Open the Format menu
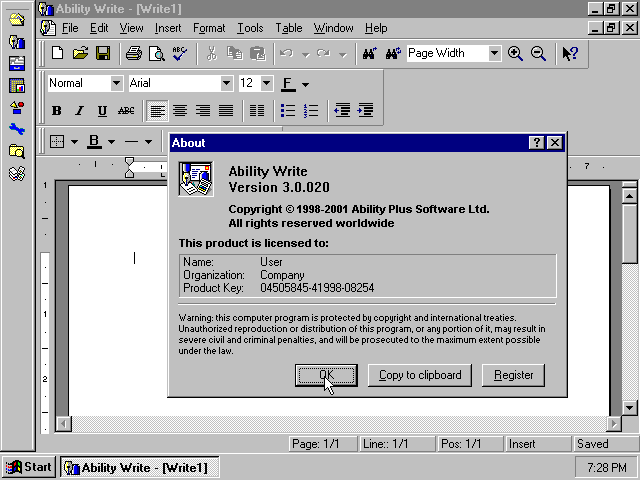 pyautogui.click(x=209, y=28)
